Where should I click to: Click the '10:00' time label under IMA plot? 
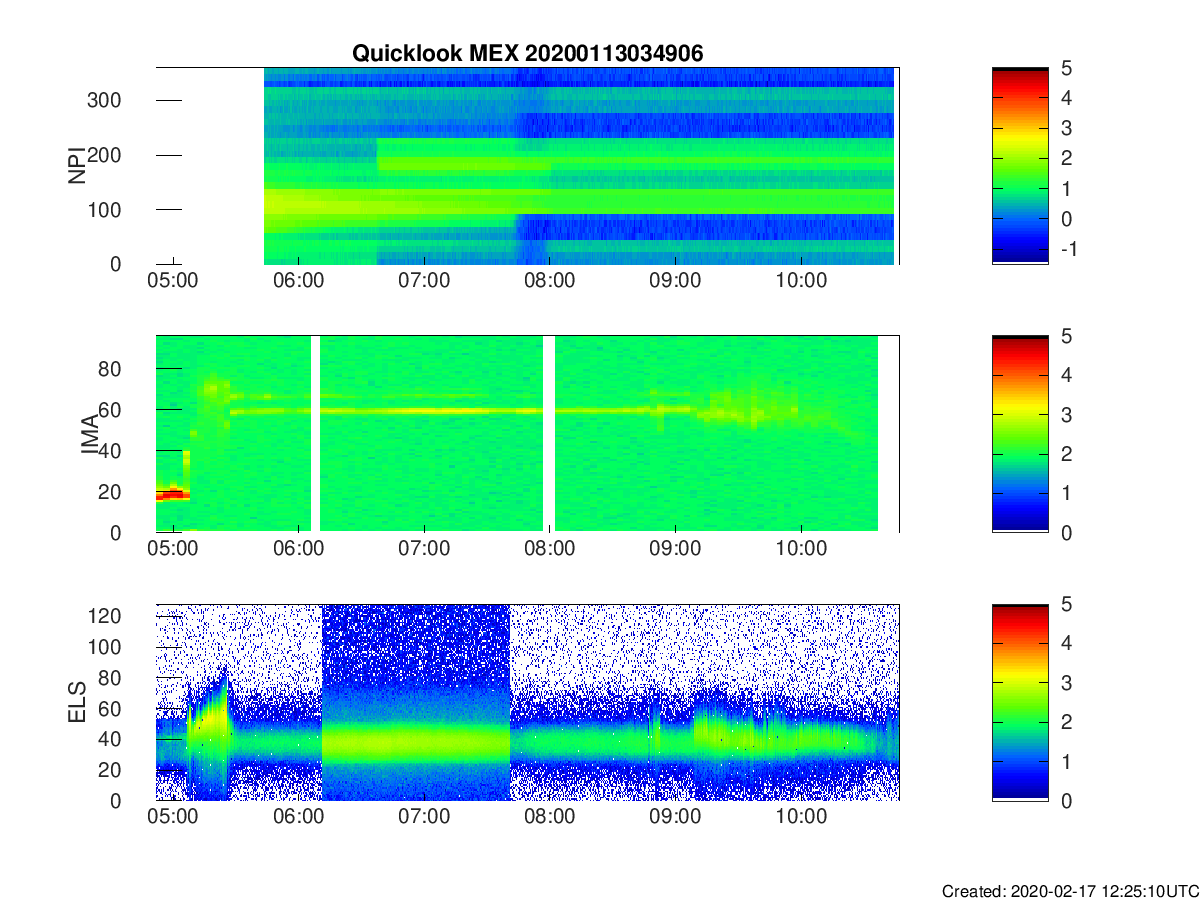(x=801, y=549)
